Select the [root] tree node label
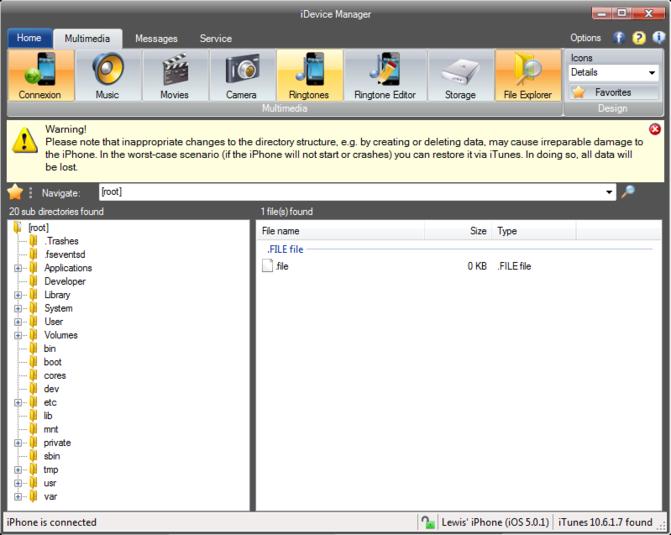 click(x=39, y=227)
